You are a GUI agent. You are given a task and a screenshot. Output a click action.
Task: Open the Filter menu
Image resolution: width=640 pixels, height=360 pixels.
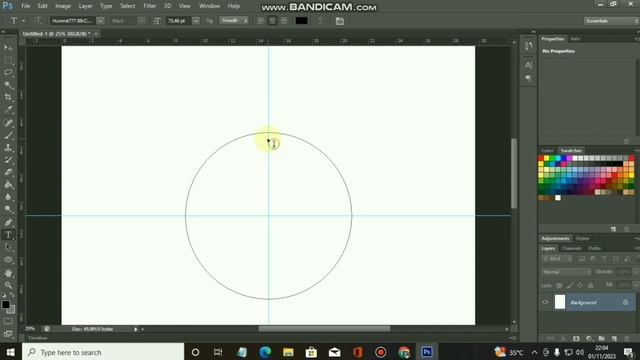click(149, 6)
